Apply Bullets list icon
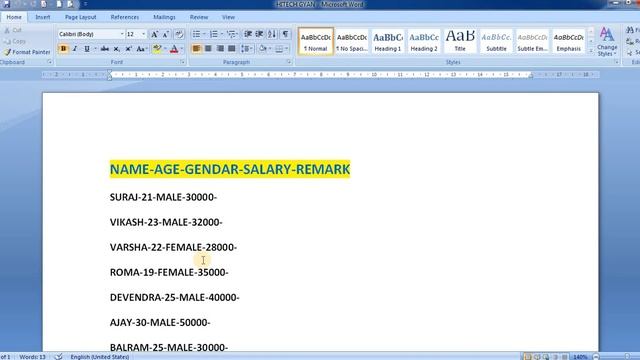640x360 pixels. [196, 34]
